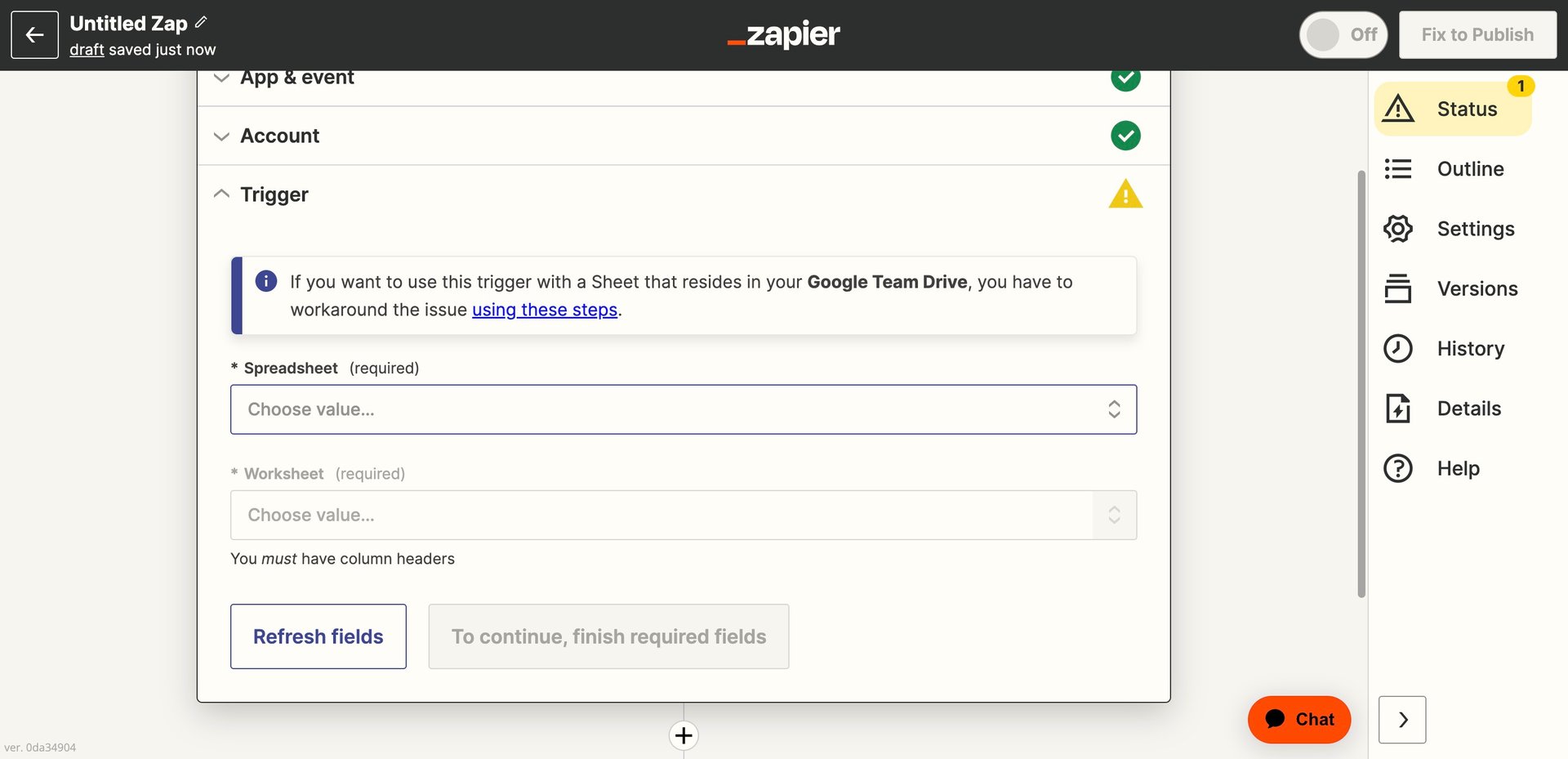
Task: Open the History panel
Action: 1453,348
